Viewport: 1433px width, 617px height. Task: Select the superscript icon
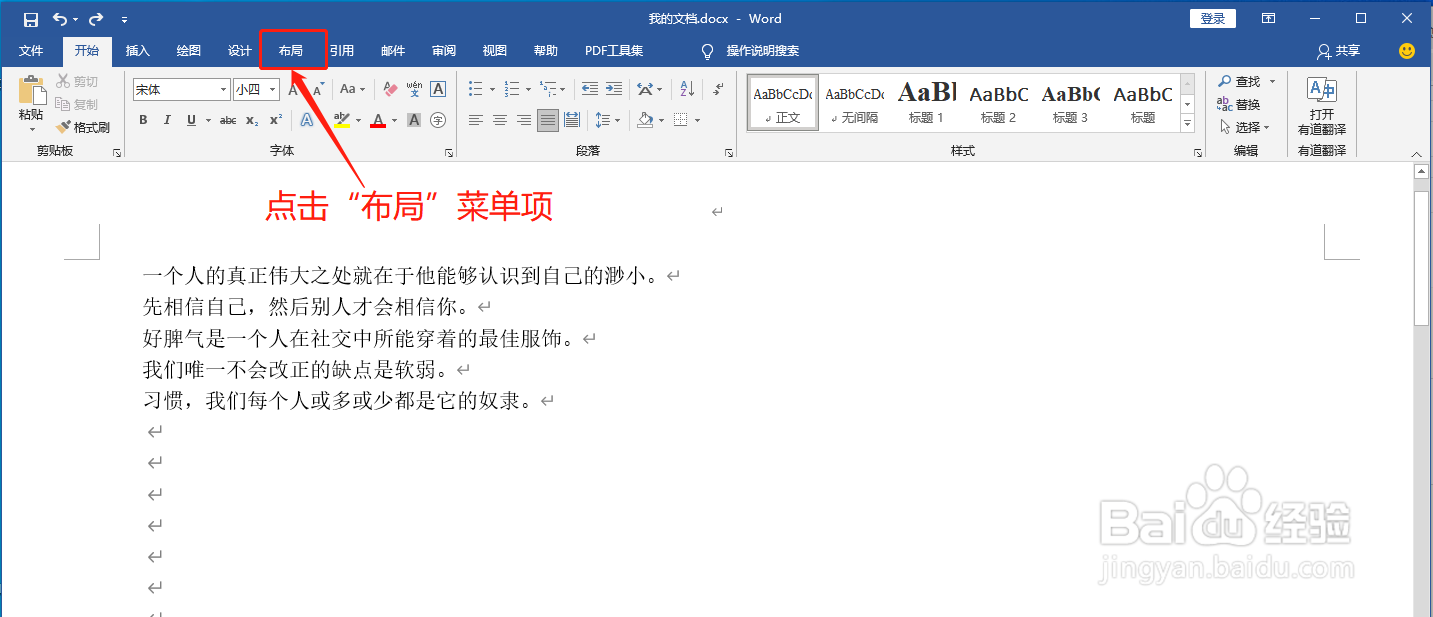276,120
